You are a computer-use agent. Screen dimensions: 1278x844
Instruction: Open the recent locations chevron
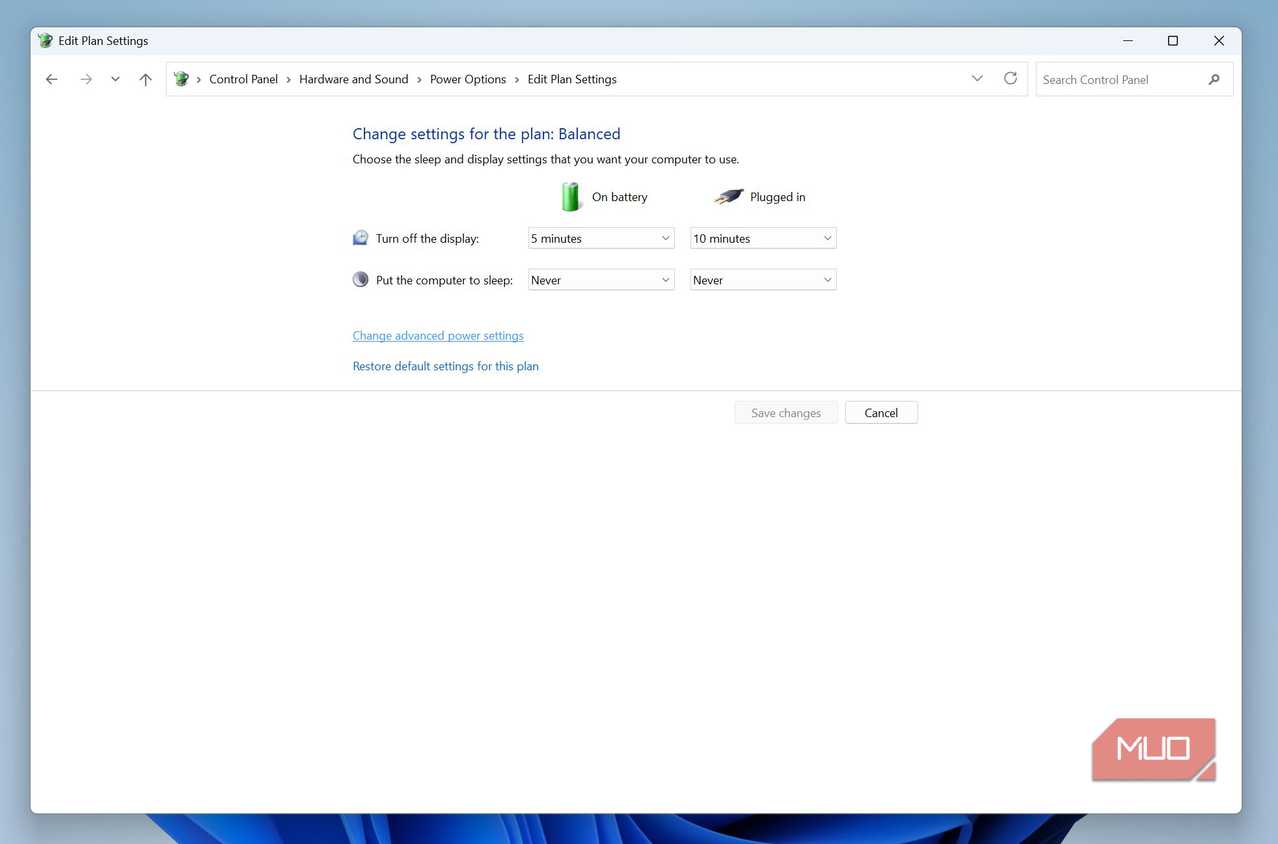tap(115, 79)
